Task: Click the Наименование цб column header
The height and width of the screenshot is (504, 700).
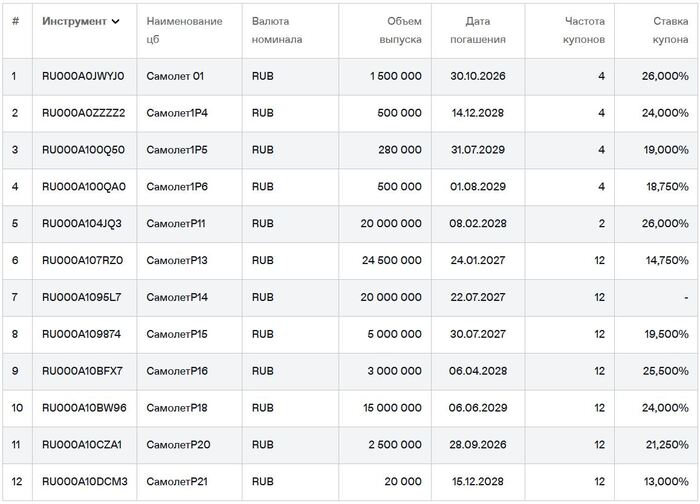Action: click(x=184, y=30)
